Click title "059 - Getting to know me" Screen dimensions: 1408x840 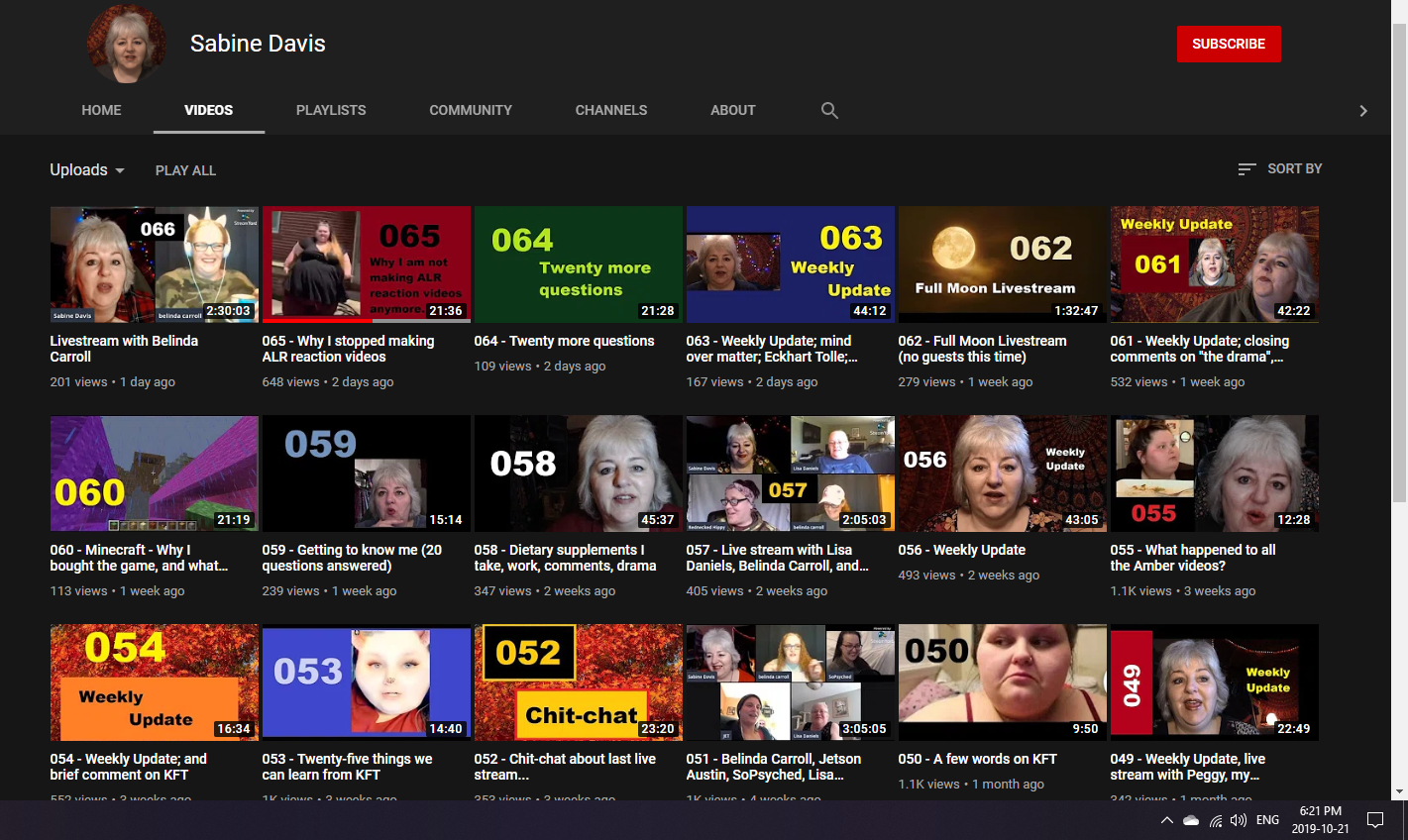click(352, 558)
